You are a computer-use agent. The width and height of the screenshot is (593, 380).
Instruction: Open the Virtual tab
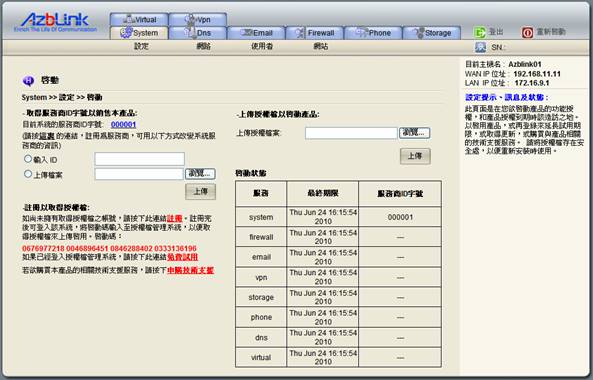point(139,19)
